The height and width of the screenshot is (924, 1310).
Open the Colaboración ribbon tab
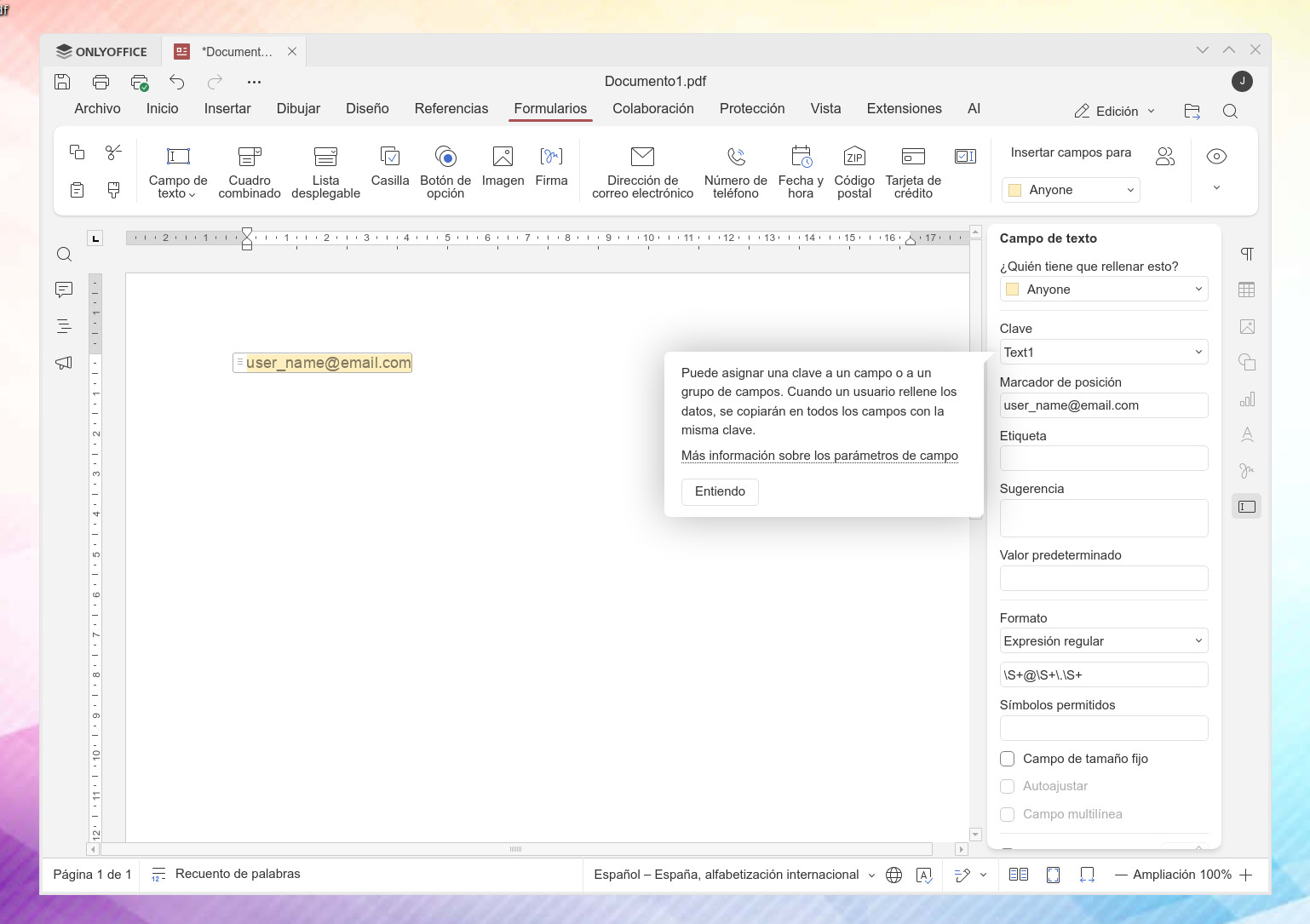click(x=652, y=108)
